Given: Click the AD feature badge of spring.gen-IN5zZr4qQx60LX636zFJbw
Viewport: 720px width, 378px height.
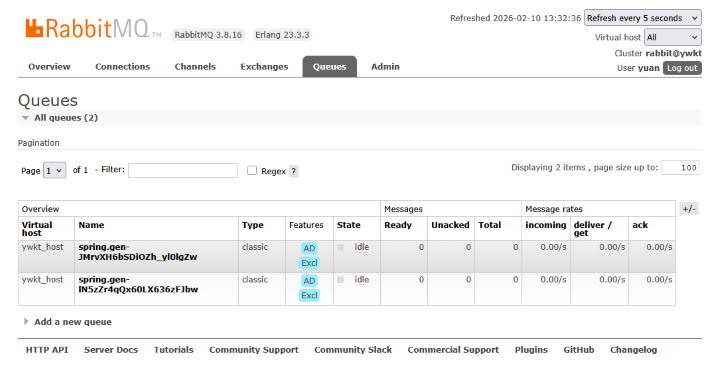Looking at the screenshot, I should click(x=309, y=281).
